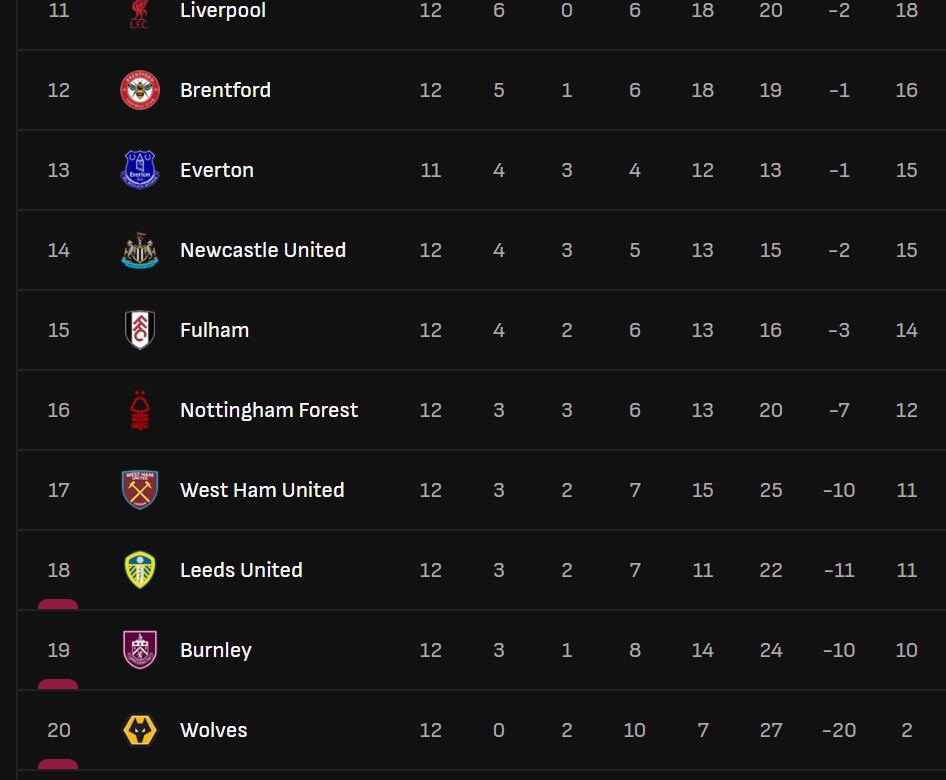Viewport: 946px width, 780px height.
Task: Open the Newcastle United team link
Action: (262, 250)
